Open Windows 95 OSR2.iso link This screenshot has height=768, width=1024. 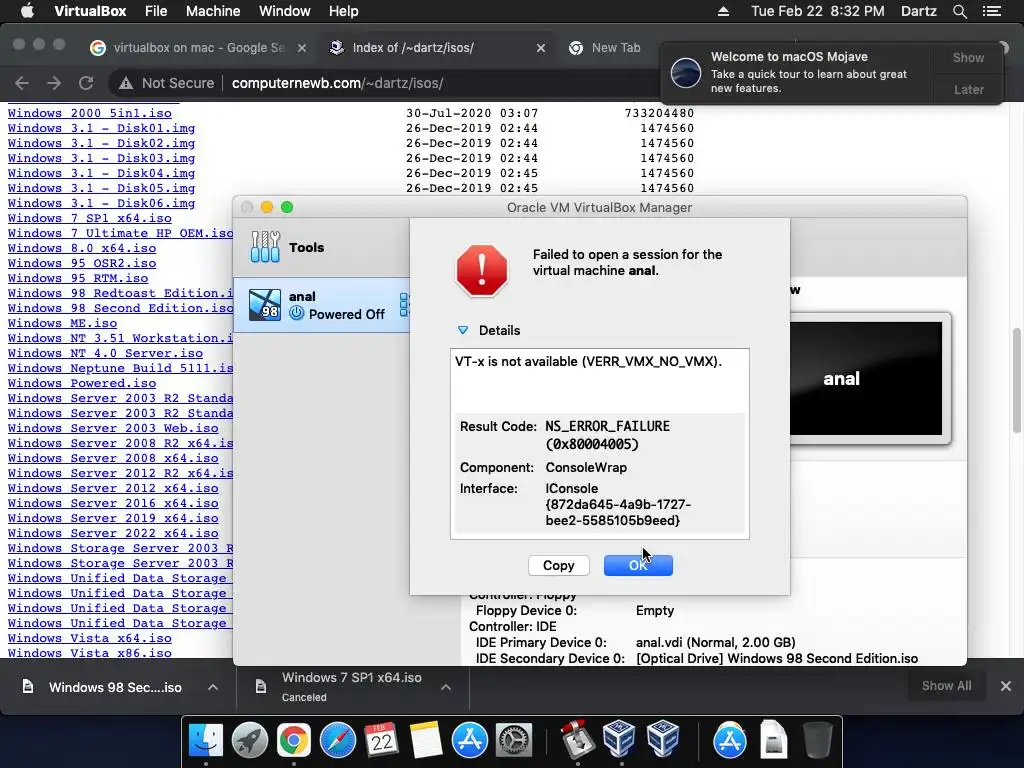[x=82, y=263]
